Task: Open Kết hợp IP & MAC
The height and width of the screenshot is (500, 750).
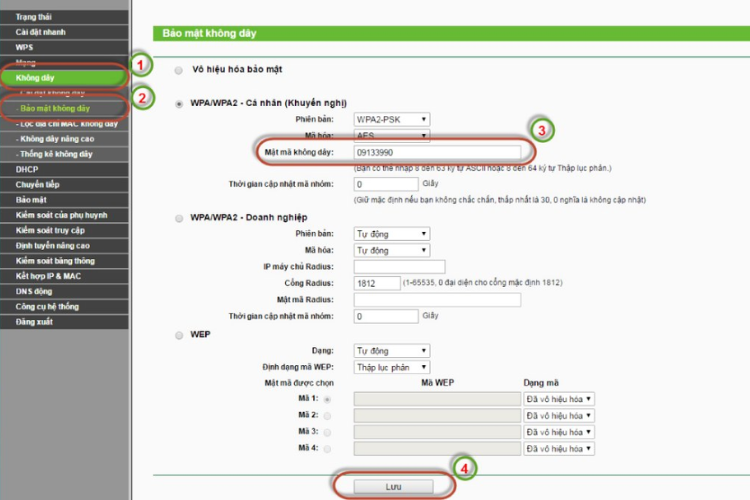Action: [64, 276]
